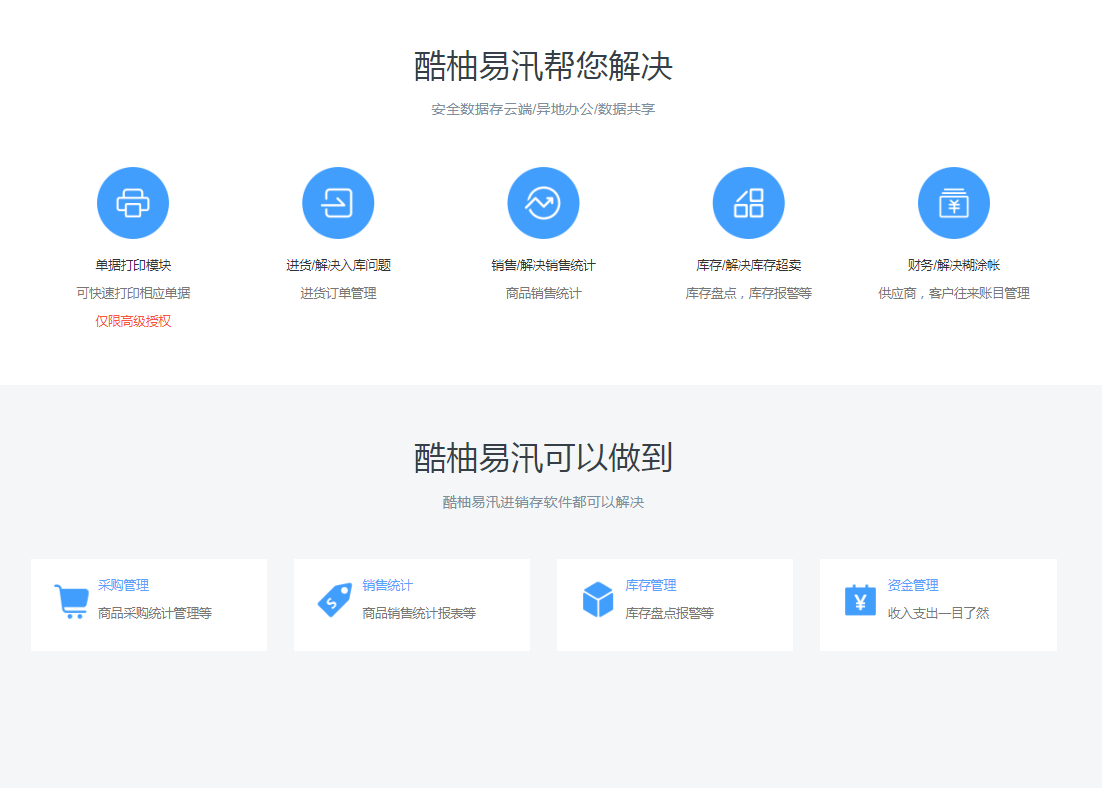Click the finance yen circle icon
Screen dimensions: 1102x788
coord(953,203)
